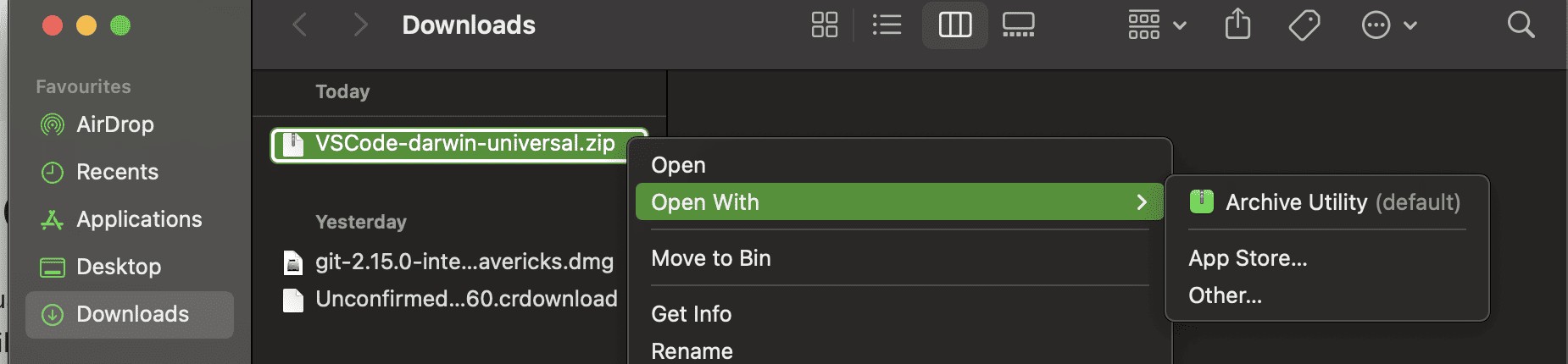Click the Search magnifier icon
The height and width of the screenshot is (364, 1568).
(x=1521, y=25)
